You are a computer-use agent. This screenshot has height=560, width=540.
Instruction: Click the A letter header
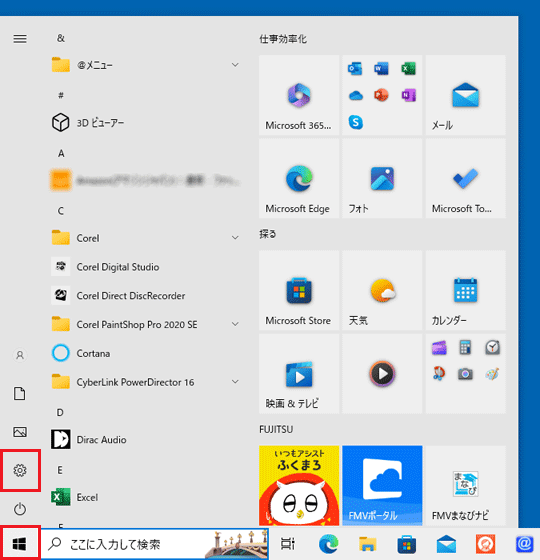click(x=61, y=154)
